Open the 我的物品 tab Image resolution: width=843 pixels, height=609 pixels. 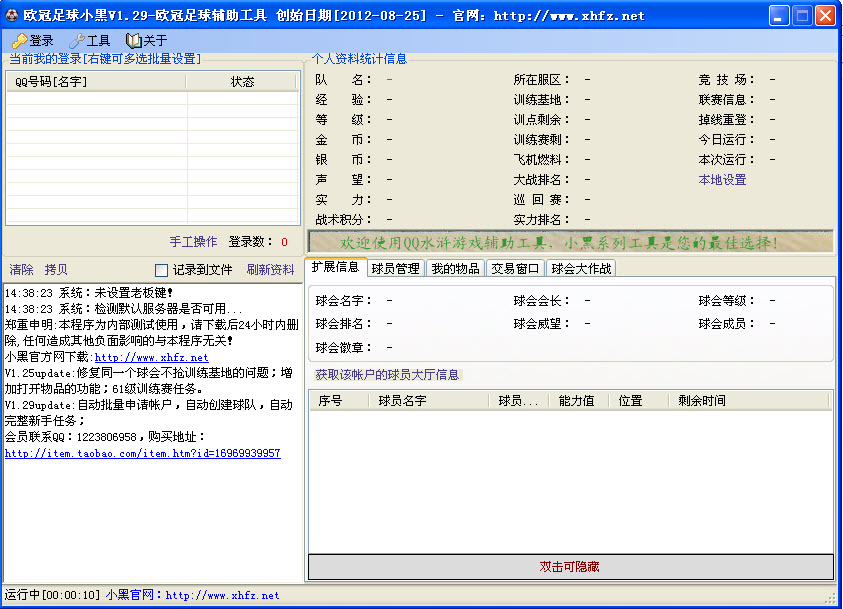coord(455,268)
